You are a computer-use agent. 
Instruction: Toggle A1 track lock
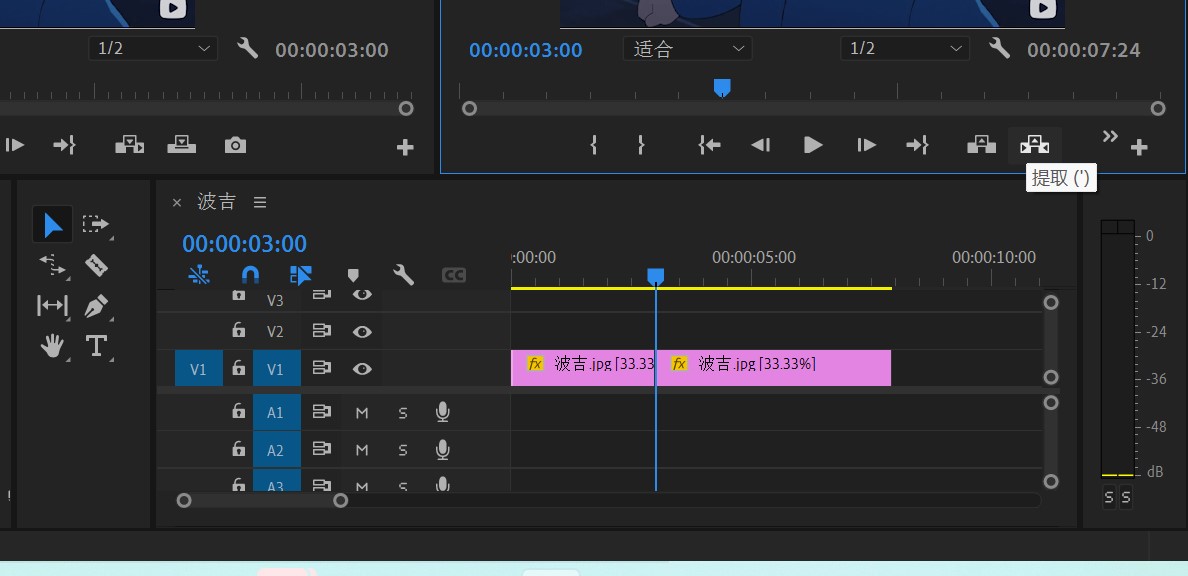click(238, 412)
